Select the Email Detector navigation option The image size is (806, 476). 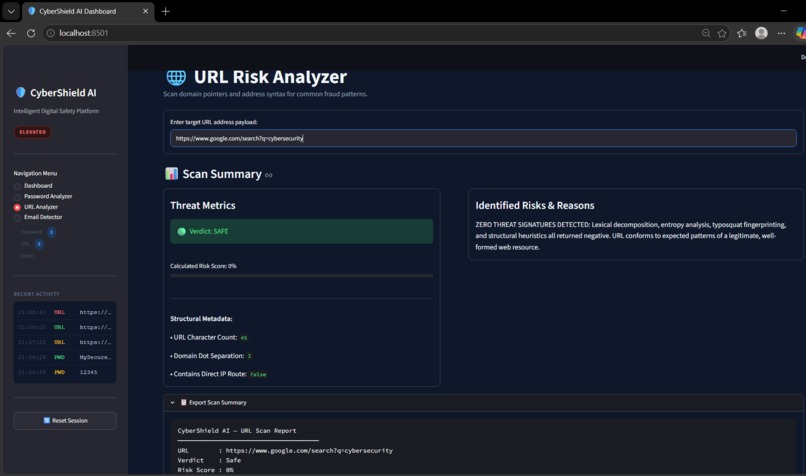point(38,217)
